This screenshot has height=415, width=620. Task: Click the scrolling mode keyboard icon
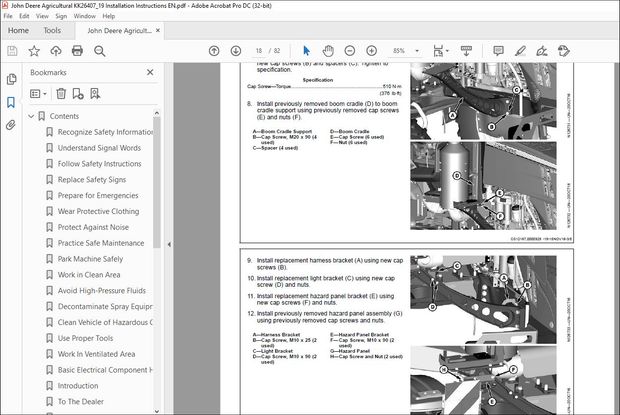point(466,51)
